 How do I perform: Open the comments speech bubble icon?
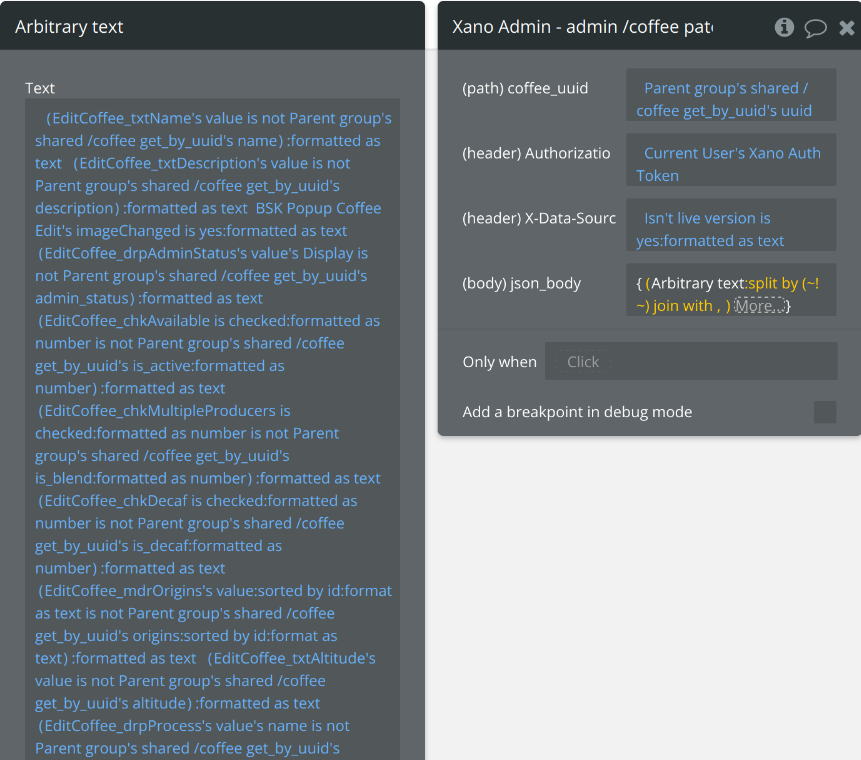816,27
